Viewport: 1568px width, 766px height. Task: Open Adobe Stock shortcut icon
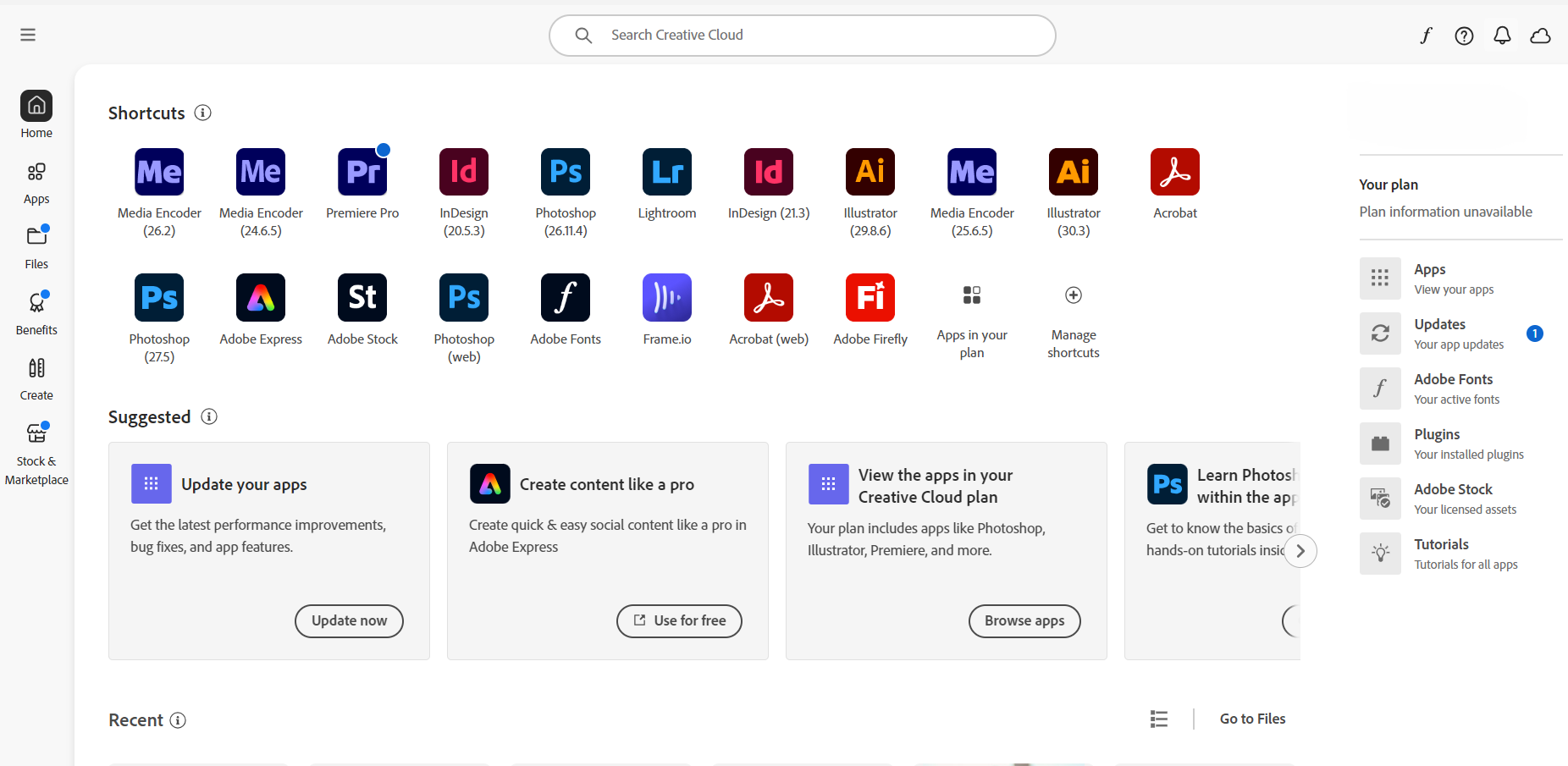point(362,298)
